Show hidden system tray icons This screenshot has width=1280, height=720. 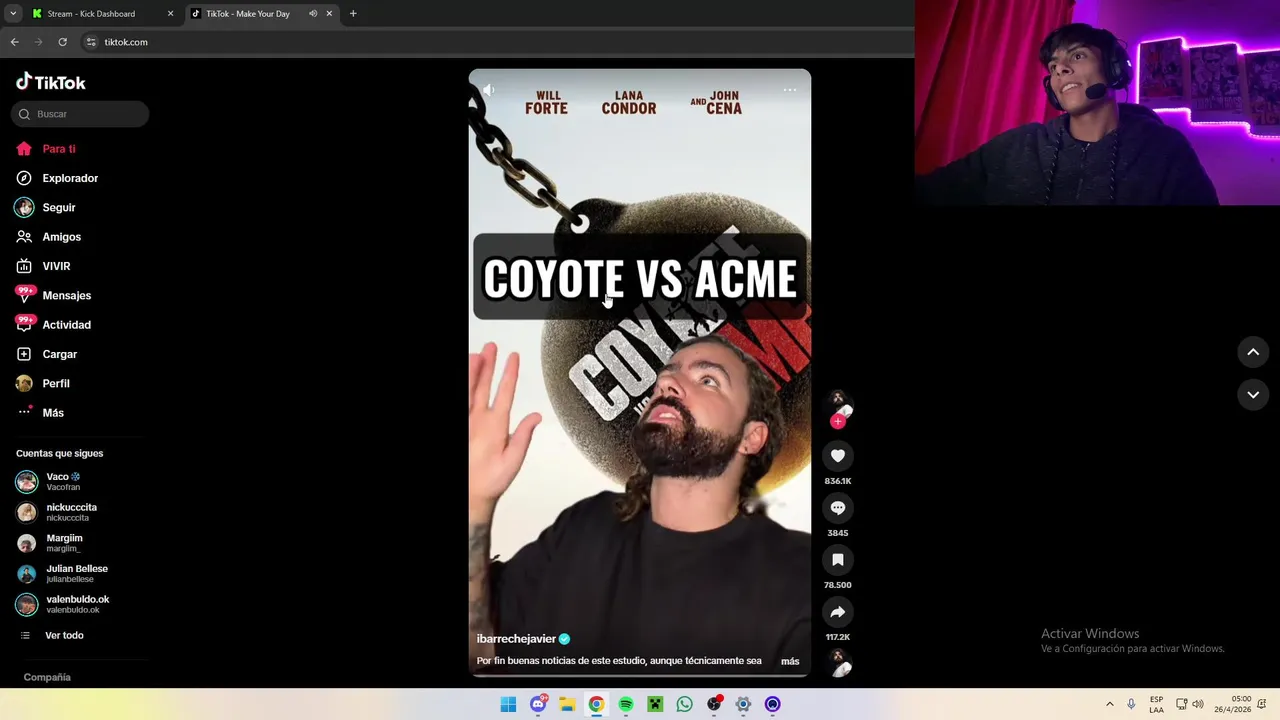coord(1109,704)
